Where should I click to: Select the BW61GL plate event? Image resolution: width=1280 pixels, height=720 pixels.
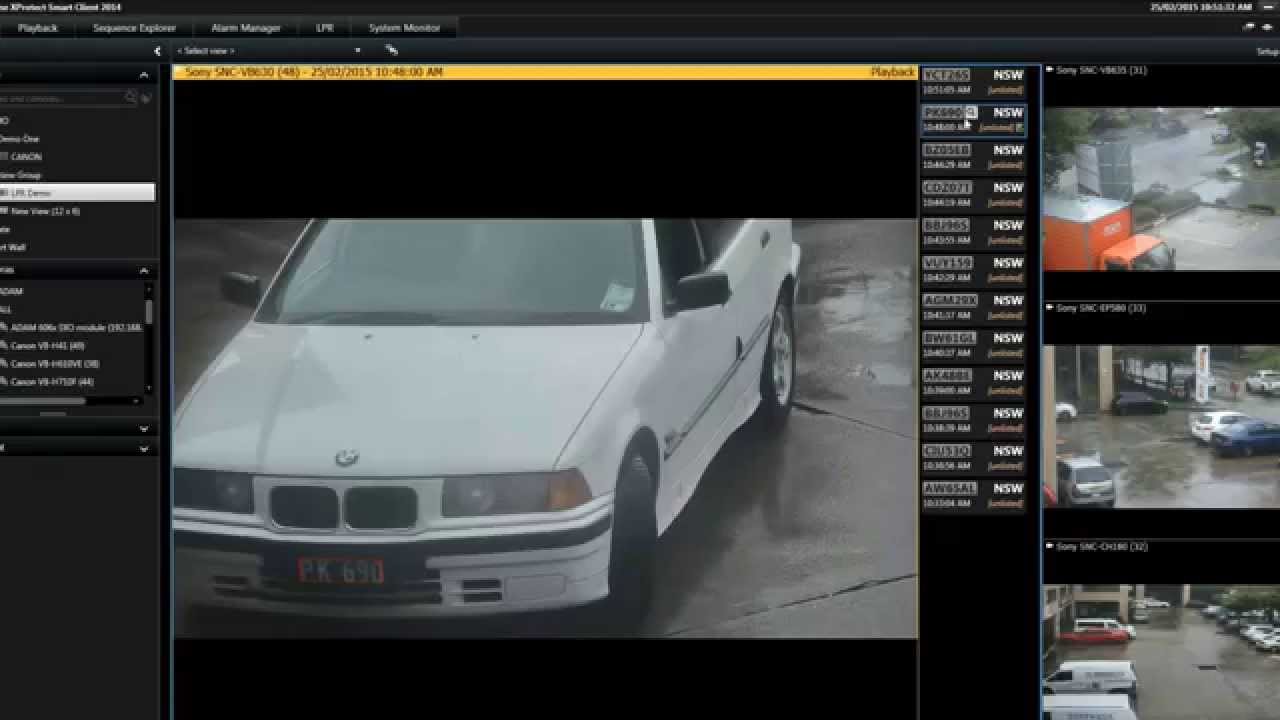(x=973, y=345)
